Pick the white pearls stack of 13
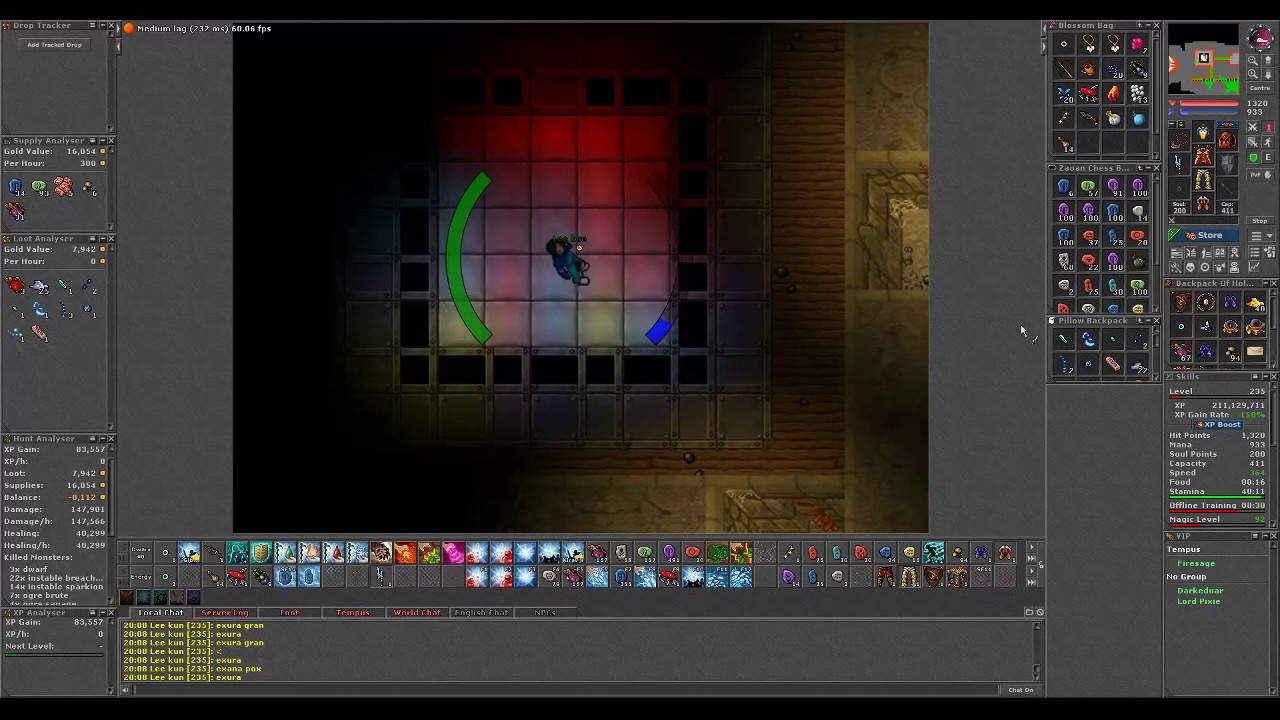 tap(1138, 93)
